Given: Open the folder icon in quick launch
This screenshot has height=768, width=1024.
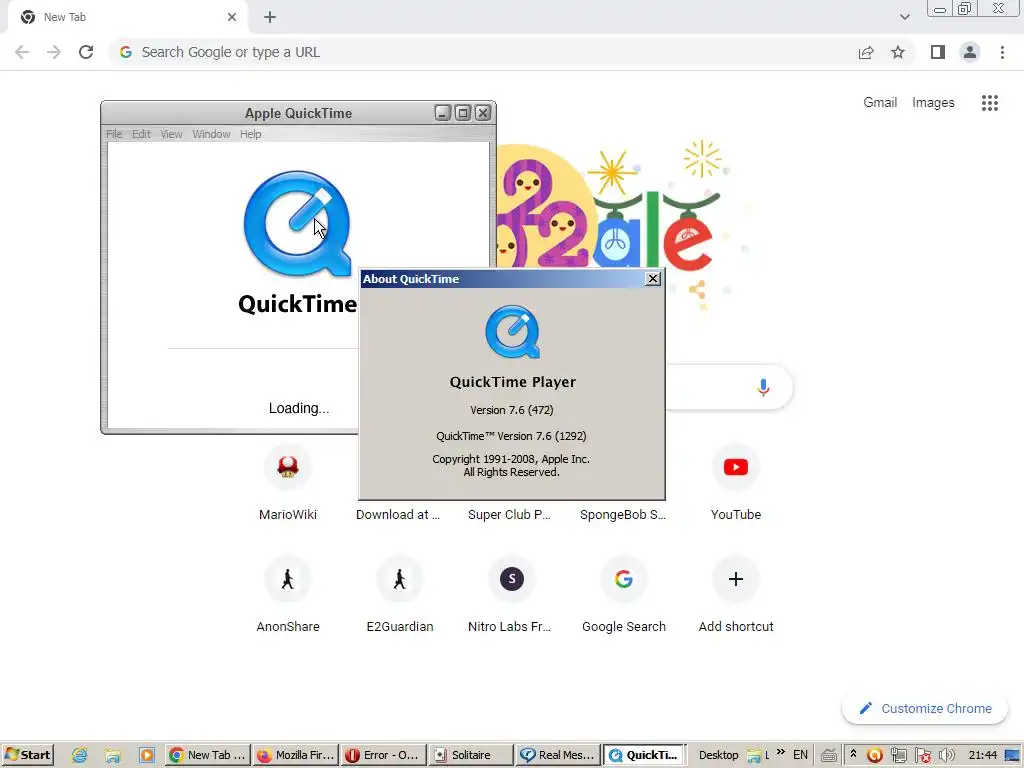Looking at the screenshot, I should coord(113,755).
